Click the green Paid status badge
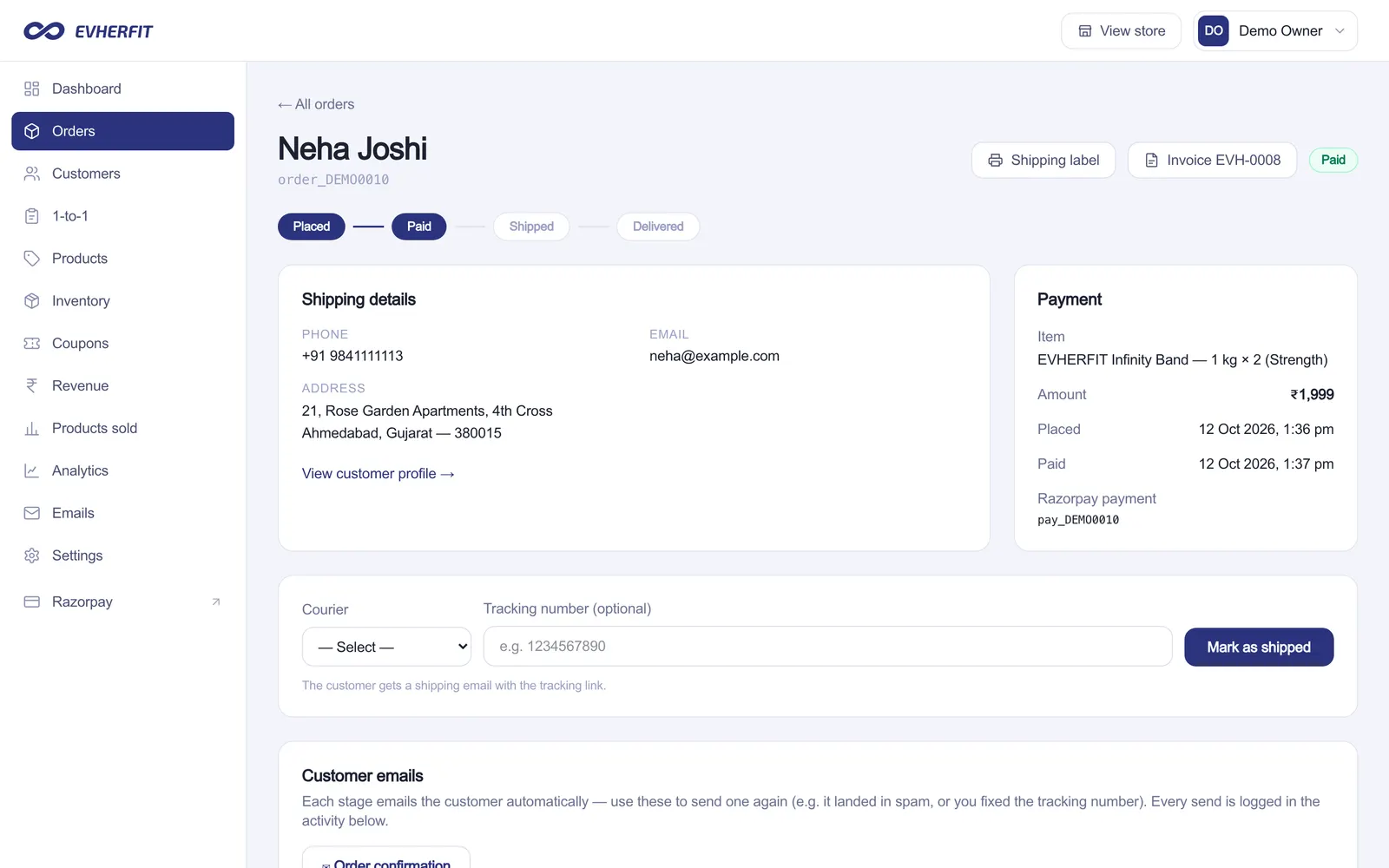Screen dimensions: 1389x868 [1333, 161]
